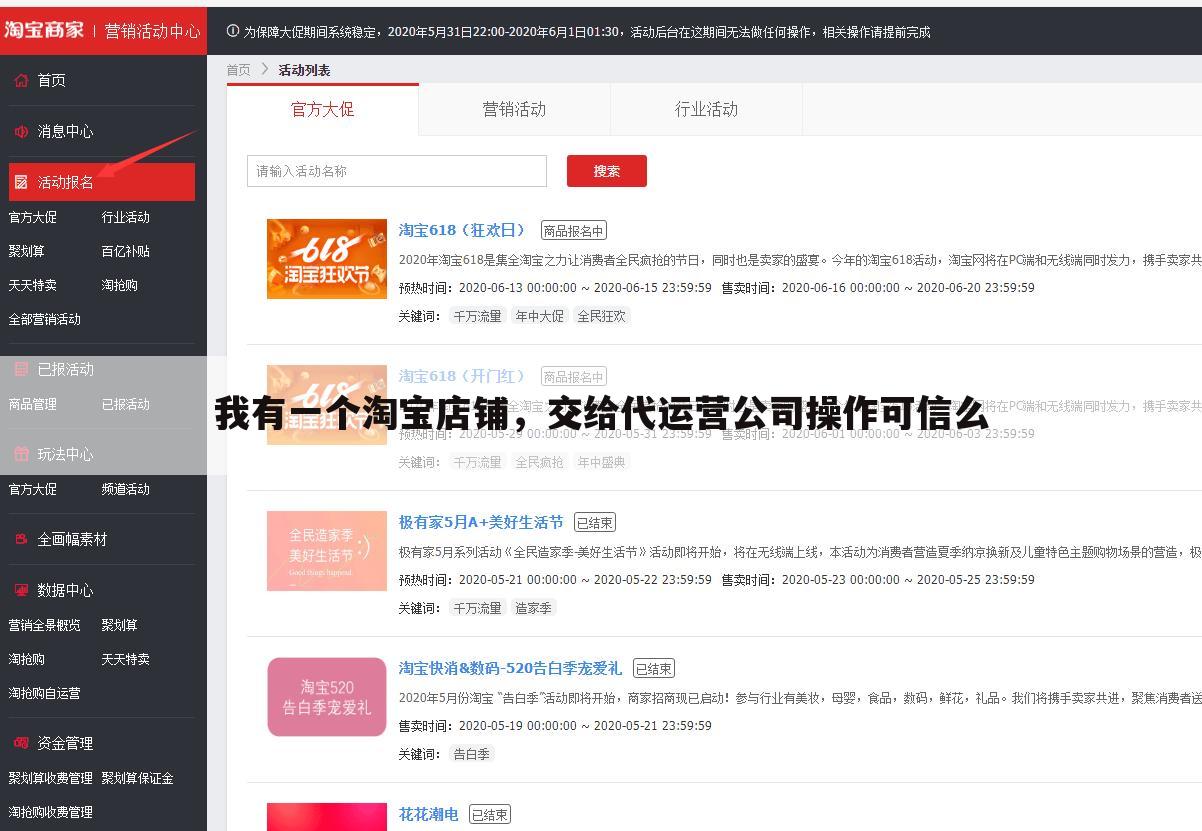Image resolution: width=1202 pixels, height=831 pixels.
Task: Click 天天特卖 under 数据中心
Action: point(125,659)
